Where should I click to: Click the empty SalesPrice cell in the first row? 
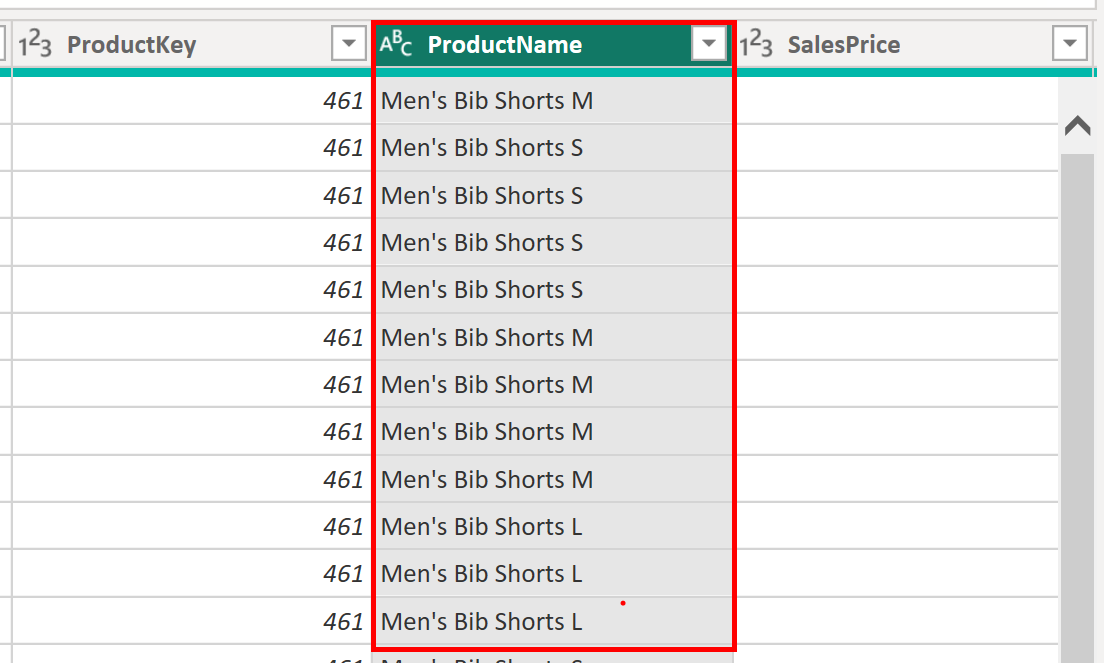click(x=895, y=101)
